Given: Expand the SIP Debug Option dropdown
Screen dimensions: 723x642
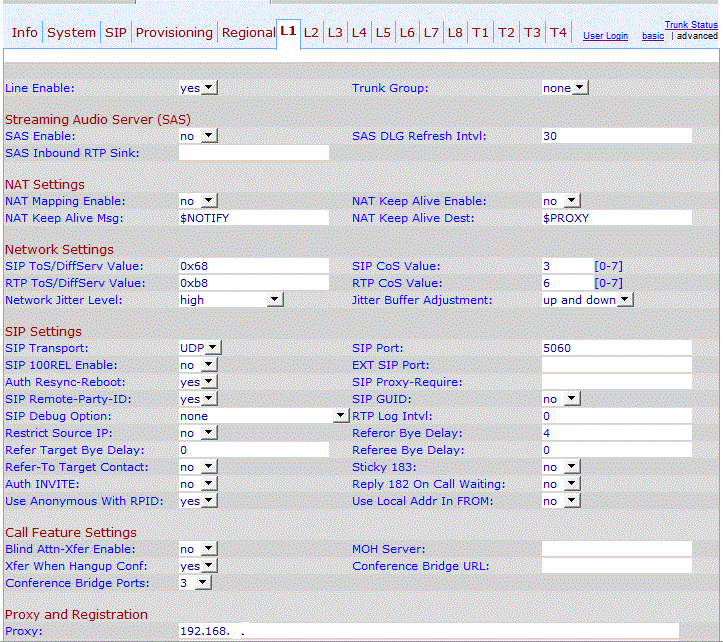Looking at the screenshot, I should coord(263,416).
